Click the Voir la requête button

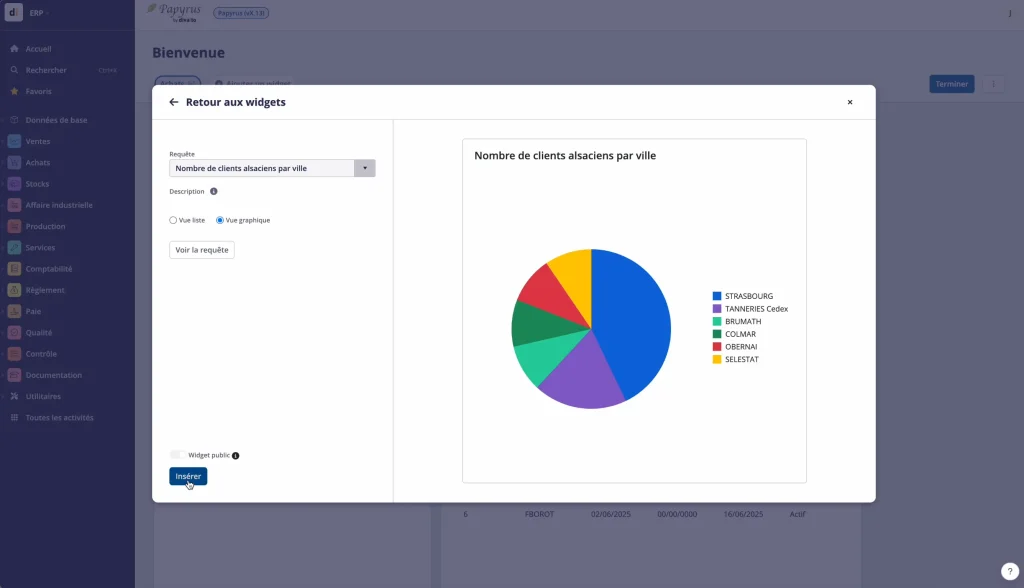tap(200, 249)
